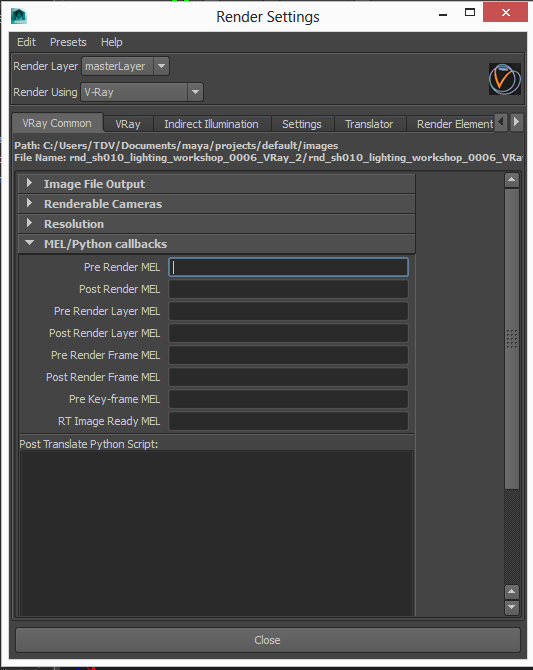Collapse the MEL/Python callbacks section
533x670 pixels.
[x=217, y=244]
